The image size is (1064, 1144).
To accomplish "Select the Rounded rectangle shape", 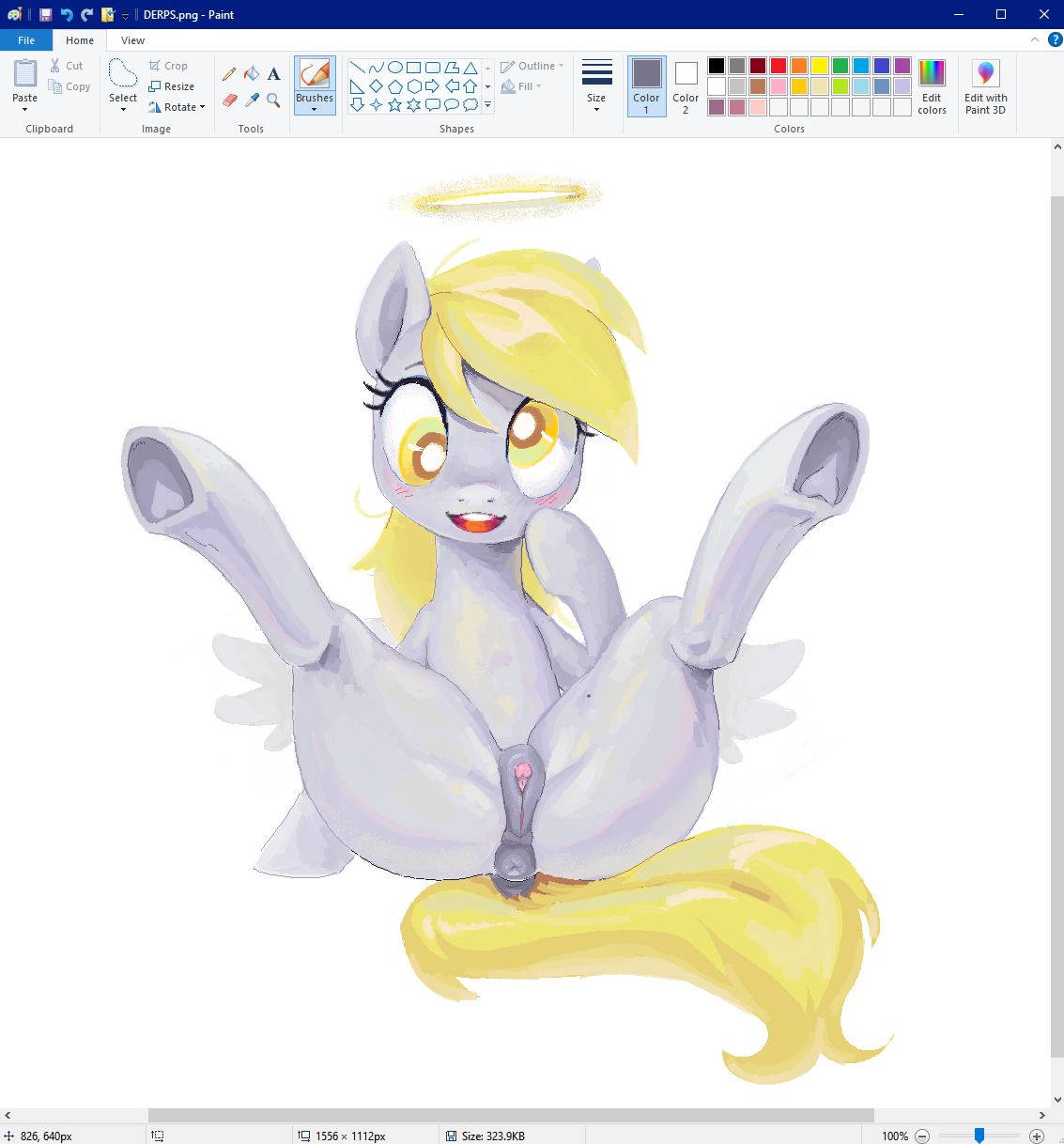I will (x=433, y=68).
